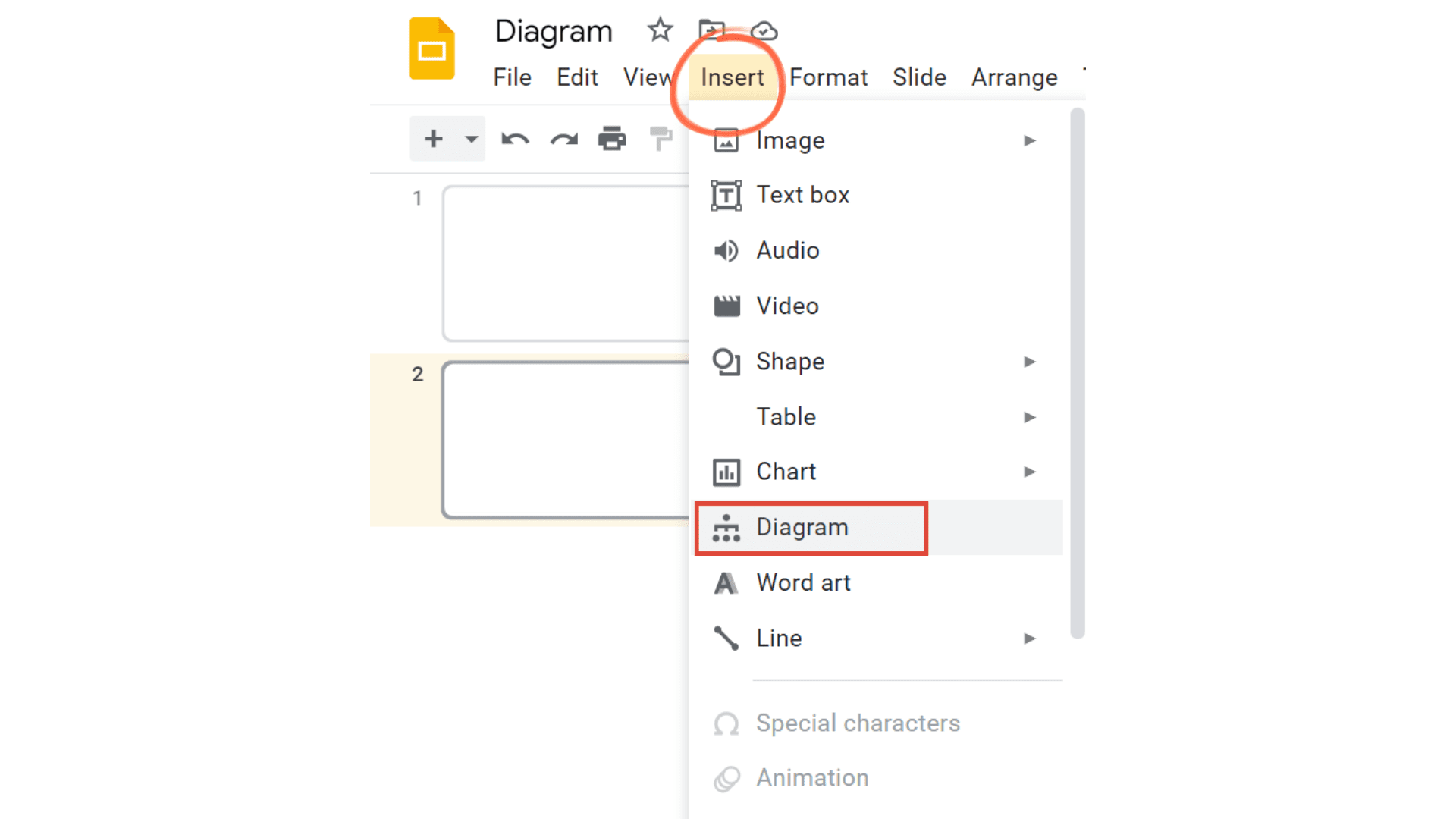Click the presentation title Diagram to rename

(x=553, y=31)
